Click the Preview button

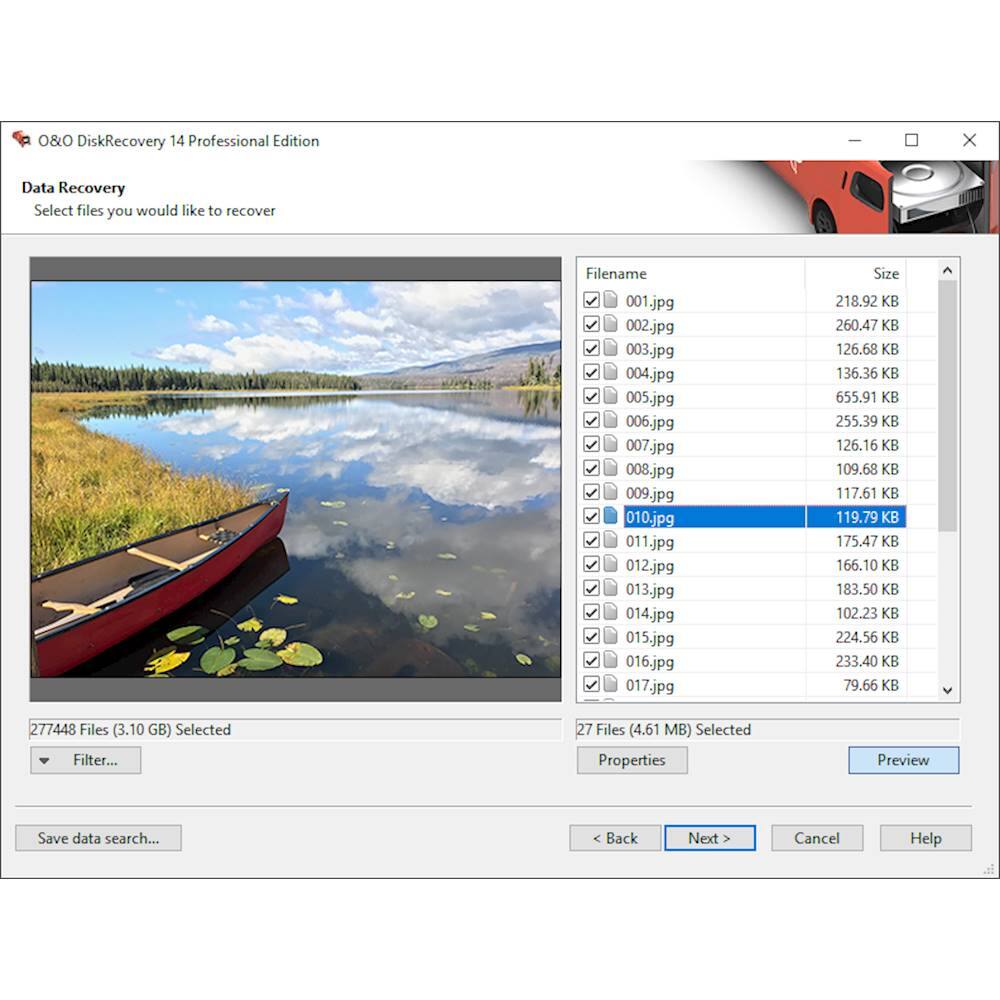pyautogui.click(x=903, y=760)
